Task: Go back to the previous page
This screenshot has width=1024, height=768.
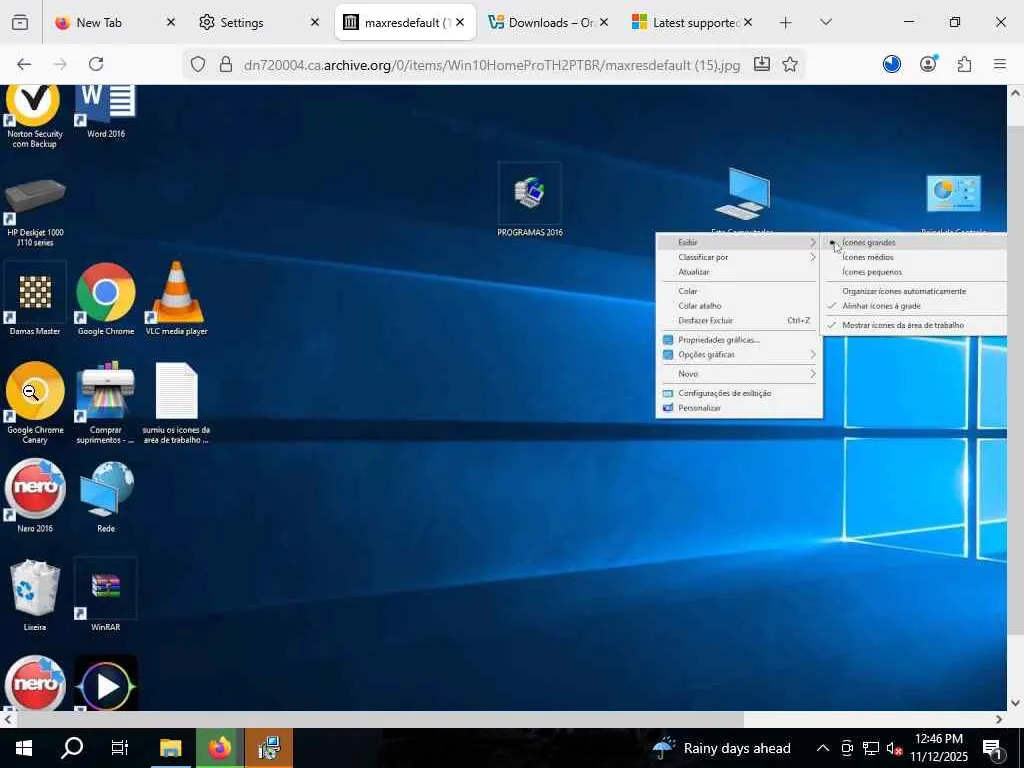Action: pos(24,64)
